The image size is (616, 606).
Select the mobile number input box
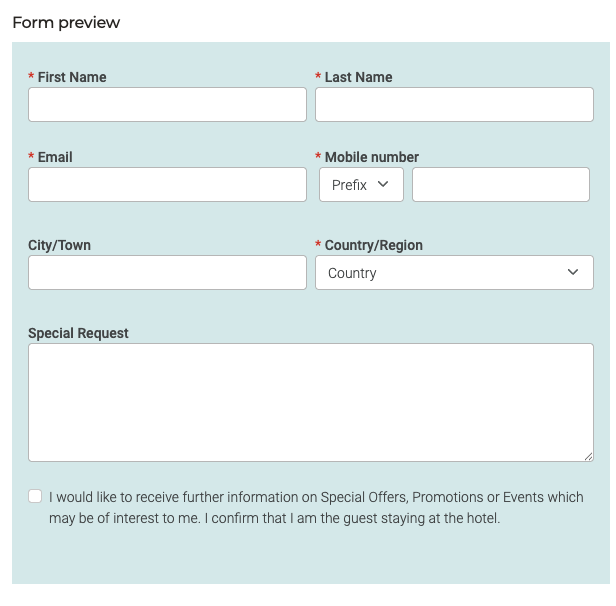click(x=500, y=185)
